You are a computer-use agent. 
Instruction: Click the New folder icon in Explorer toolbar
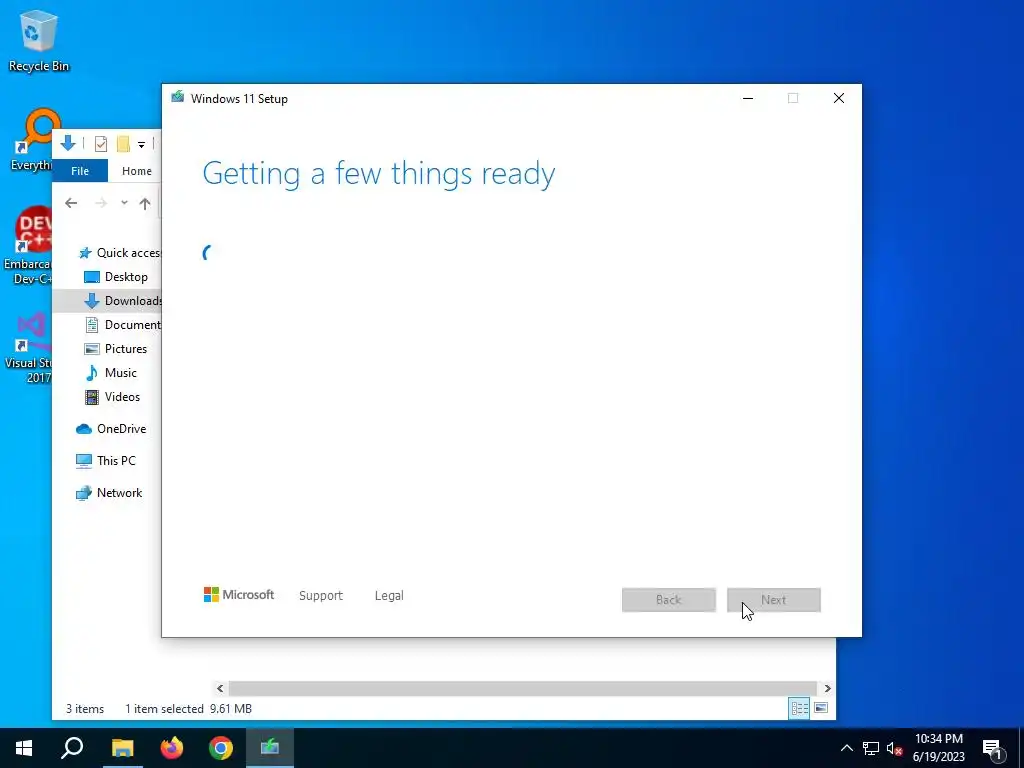tap(123, 144)
